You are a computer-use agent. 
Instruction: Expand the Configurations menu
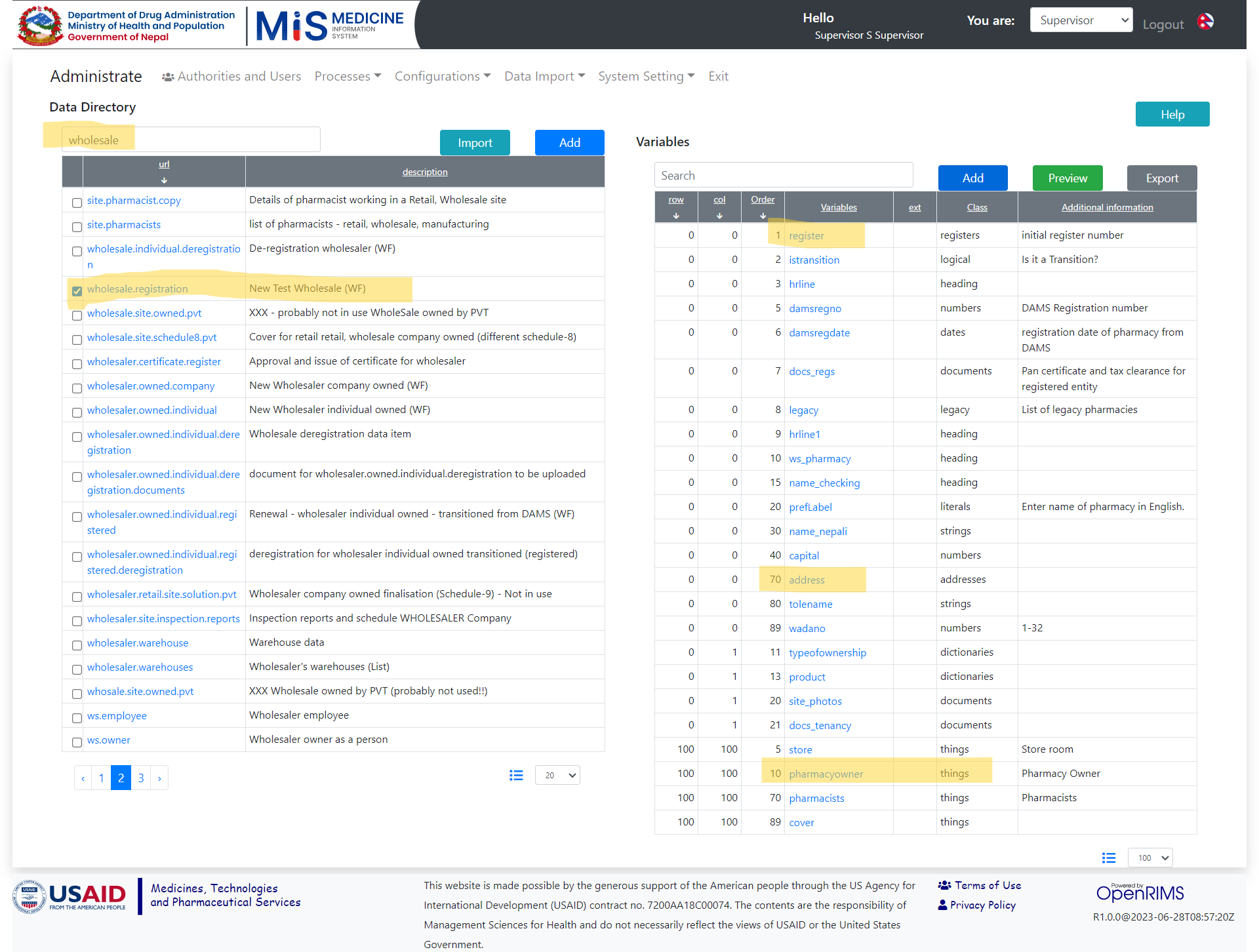pyautogui.click(x=443, y=77)
